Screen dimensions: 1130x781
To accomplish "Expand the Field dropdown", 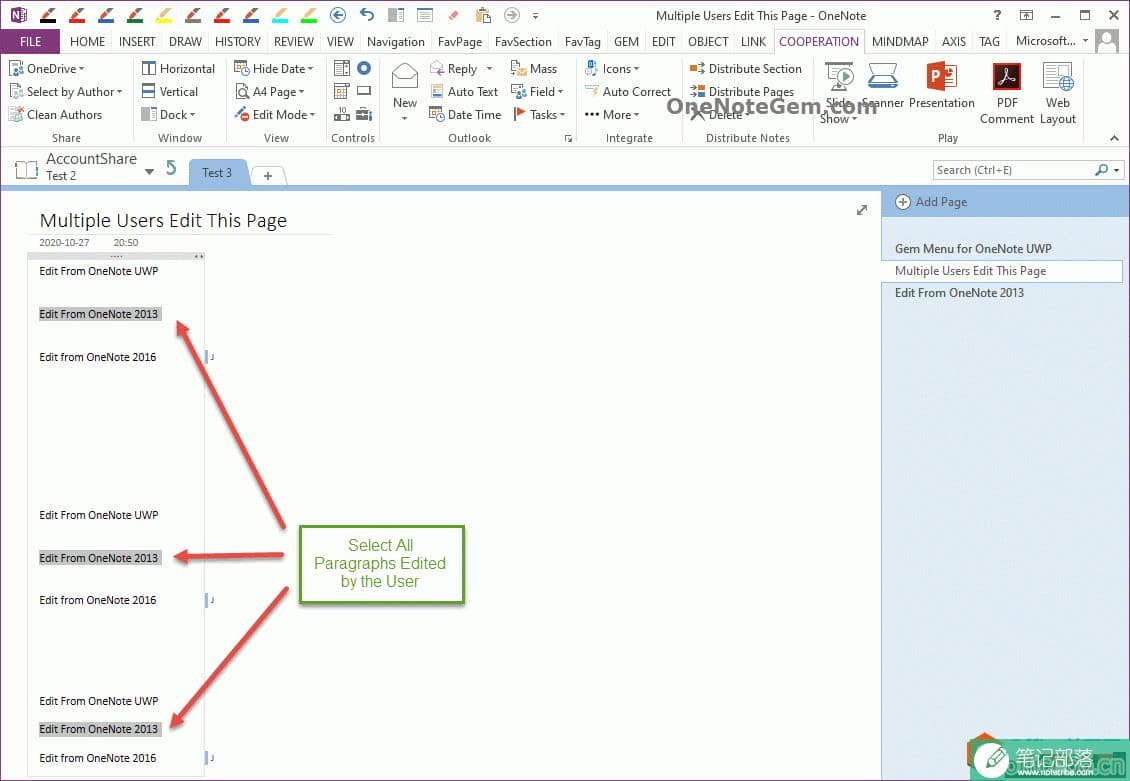I will (x=537, y=92).
